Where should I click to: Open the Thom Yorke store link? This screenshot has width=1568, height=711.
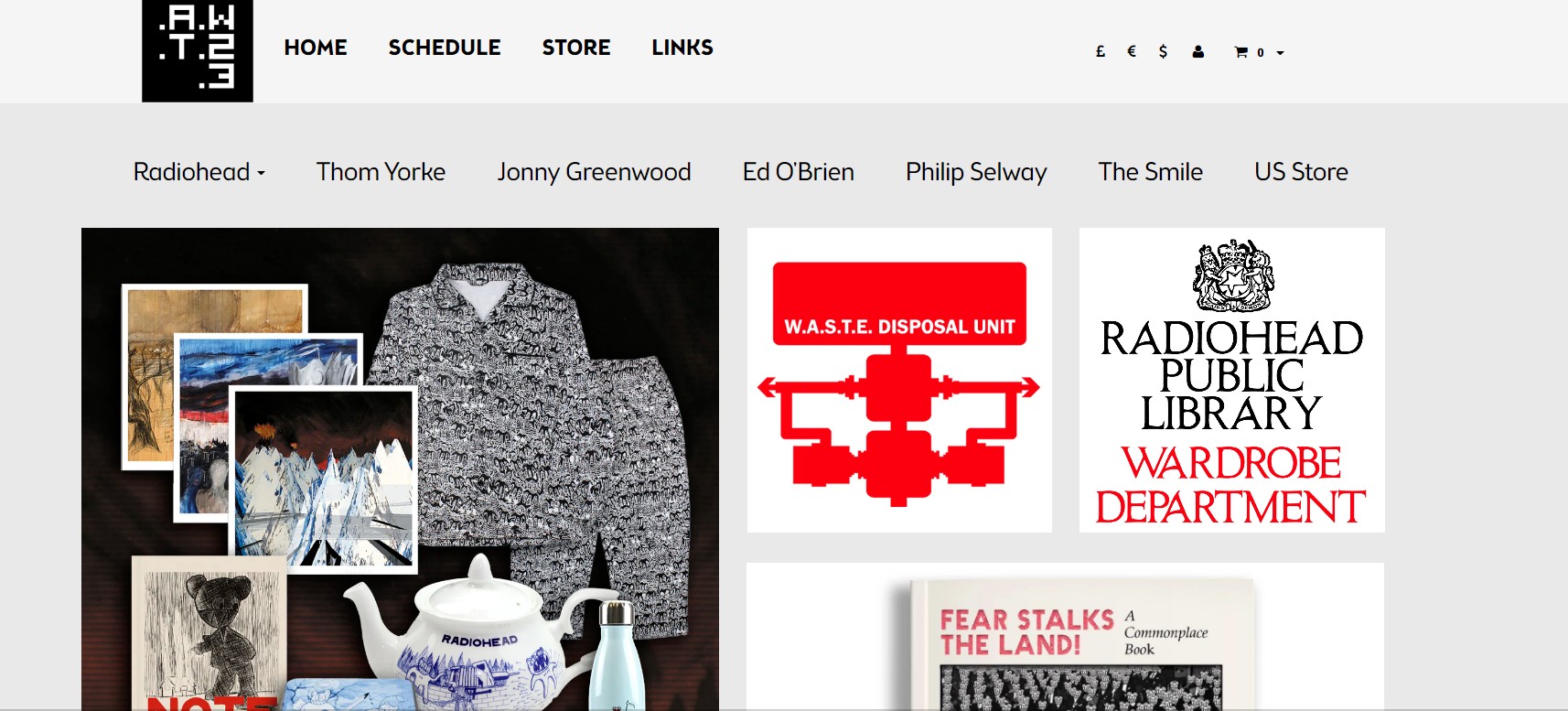coord(381,172)
